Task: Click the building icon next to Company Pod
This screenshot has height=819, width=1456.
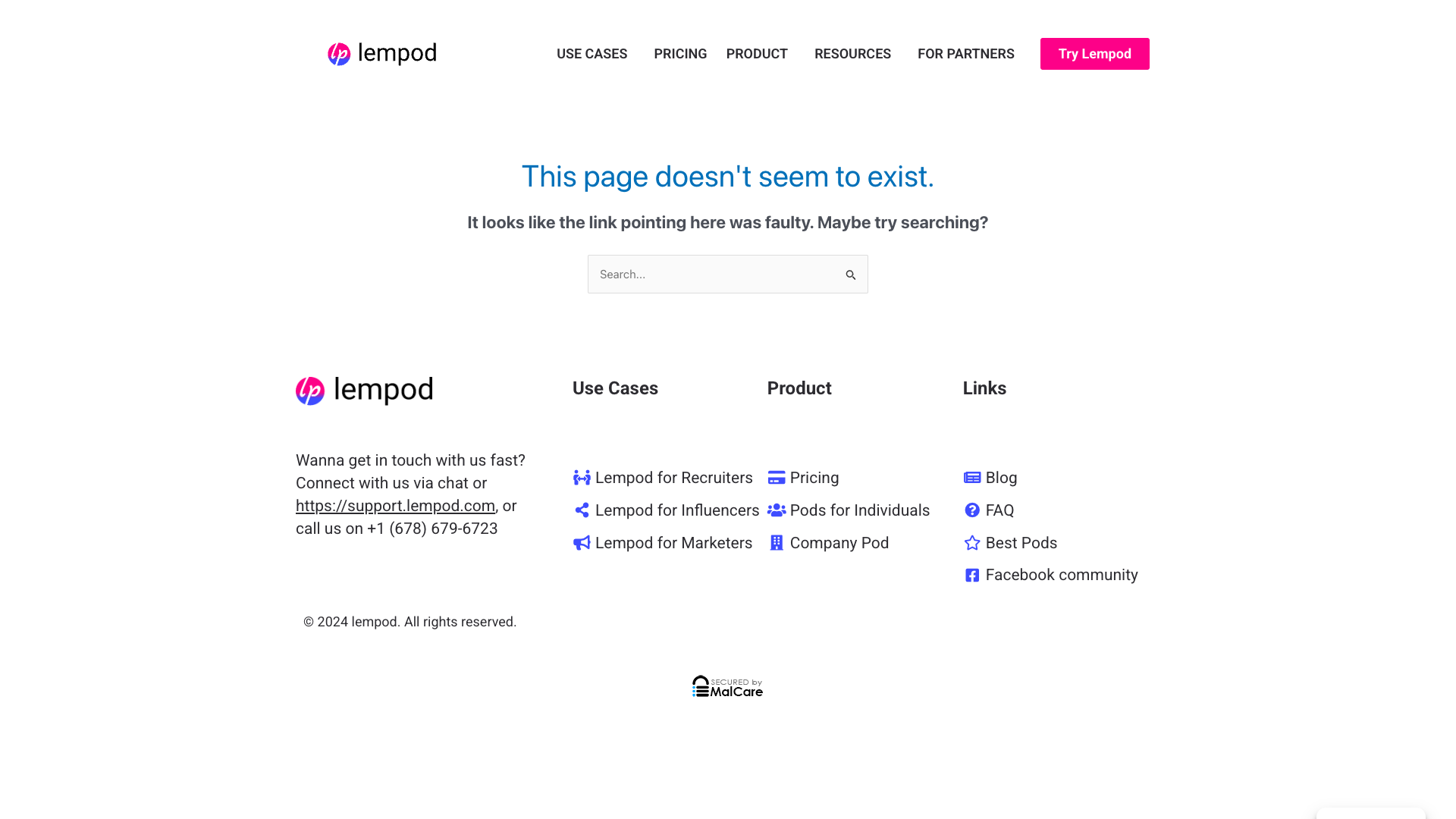Action: (x=777, y=543)
